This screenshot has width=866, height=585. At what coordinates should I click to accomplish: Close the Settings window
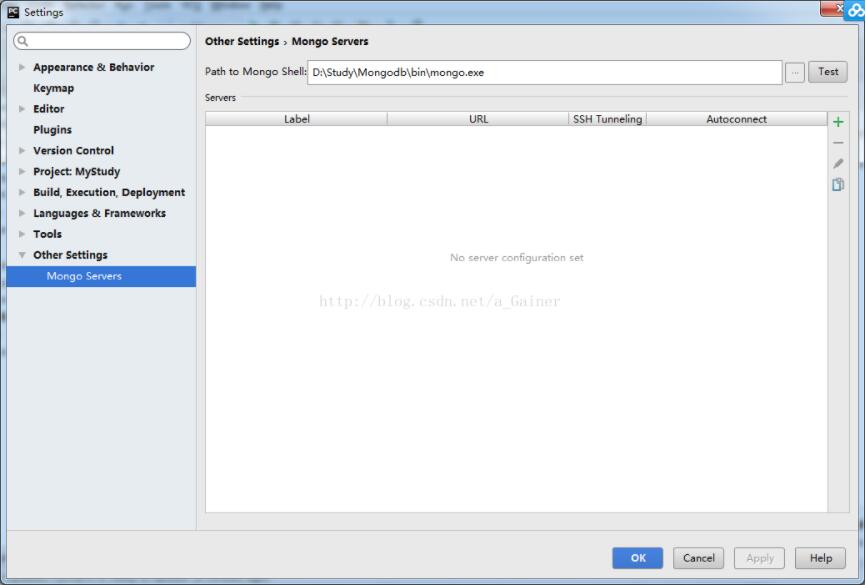tap(833, 8)
